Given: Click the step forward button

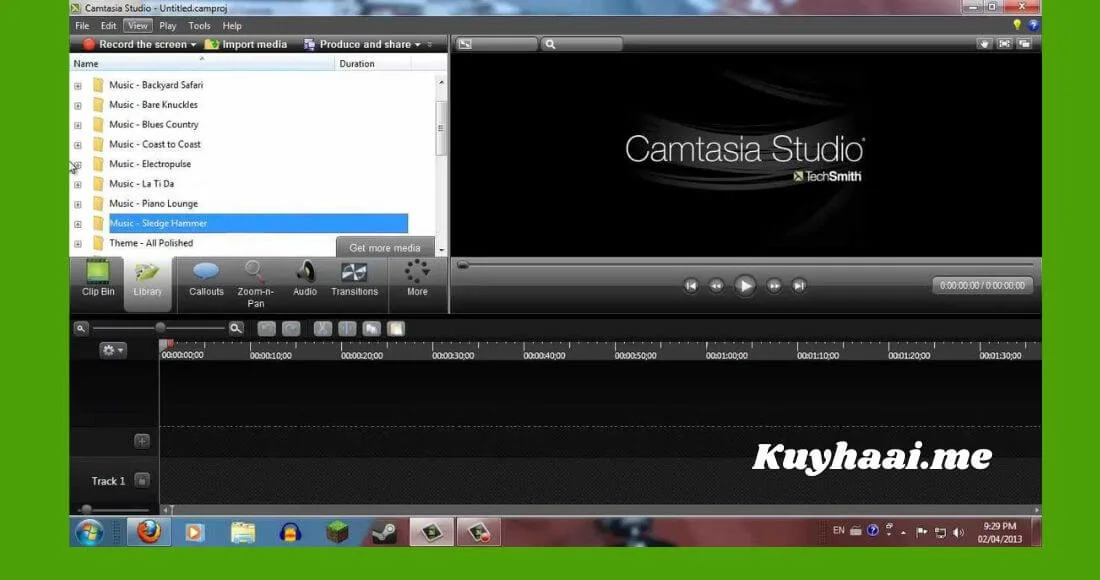Looking at the screenshot, I should coord(774,285).
